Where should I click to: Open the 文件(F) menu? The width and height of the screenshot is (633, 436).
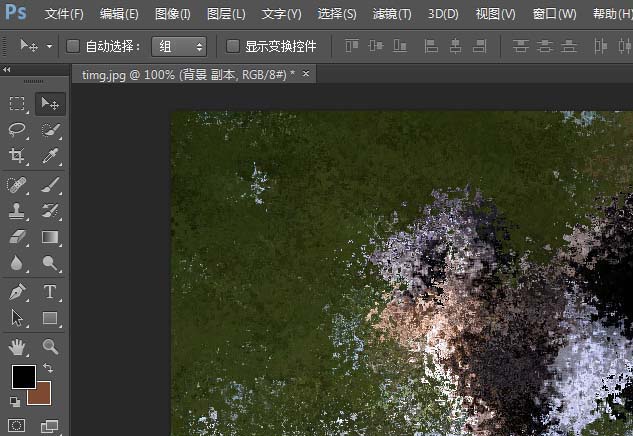64,14
